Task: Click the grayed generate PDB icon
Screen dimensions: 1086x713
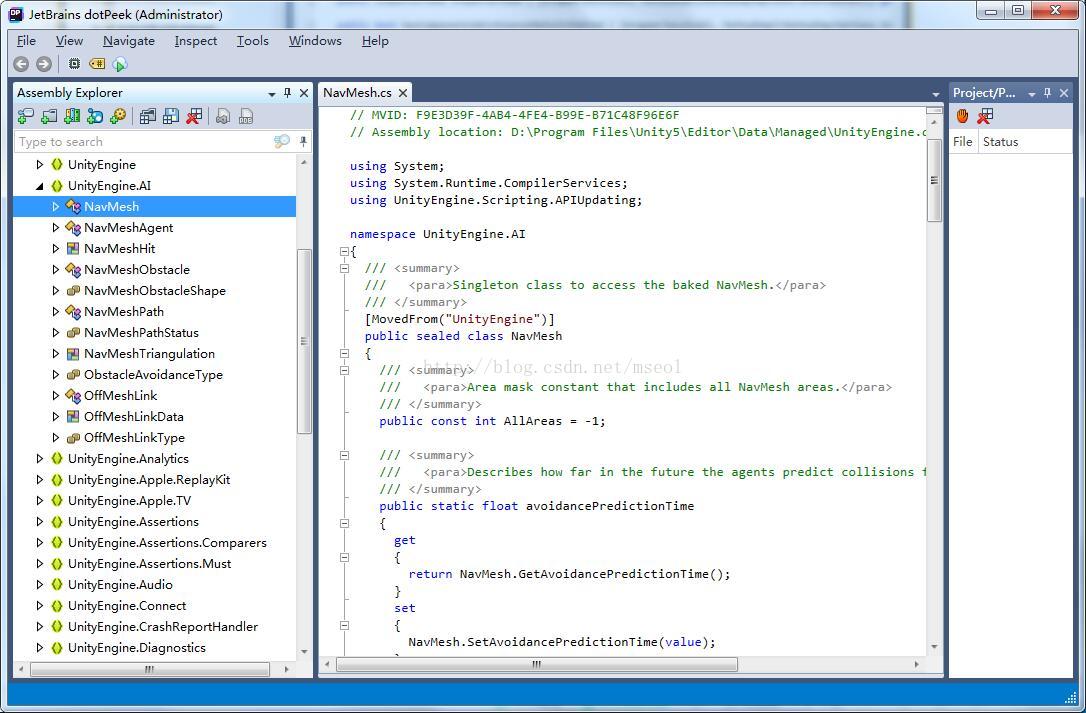Action: click(x=246, y=116)
